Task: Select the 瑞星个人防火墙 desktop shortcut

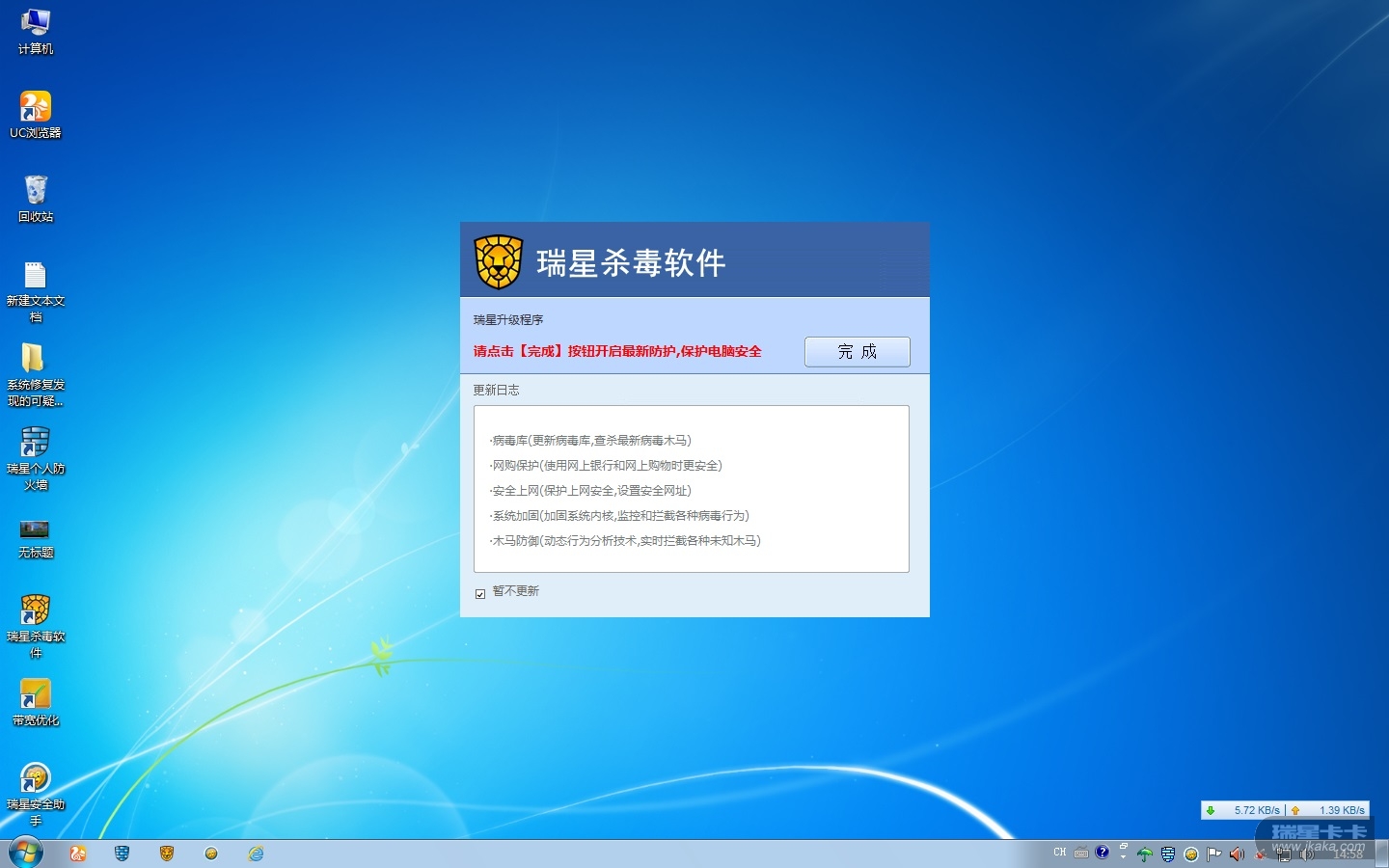Action: pos(36,459)
